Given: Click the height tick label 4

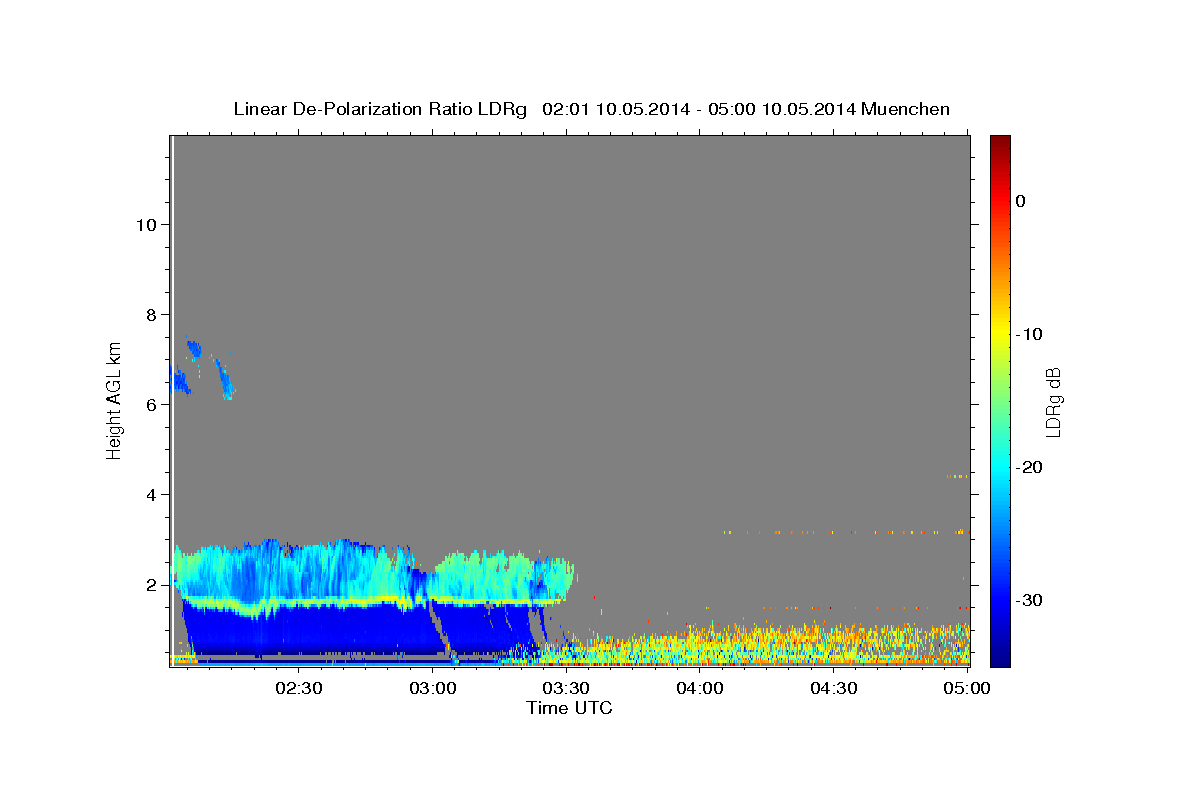Looking at the screenshot, I should pos(151,495).
